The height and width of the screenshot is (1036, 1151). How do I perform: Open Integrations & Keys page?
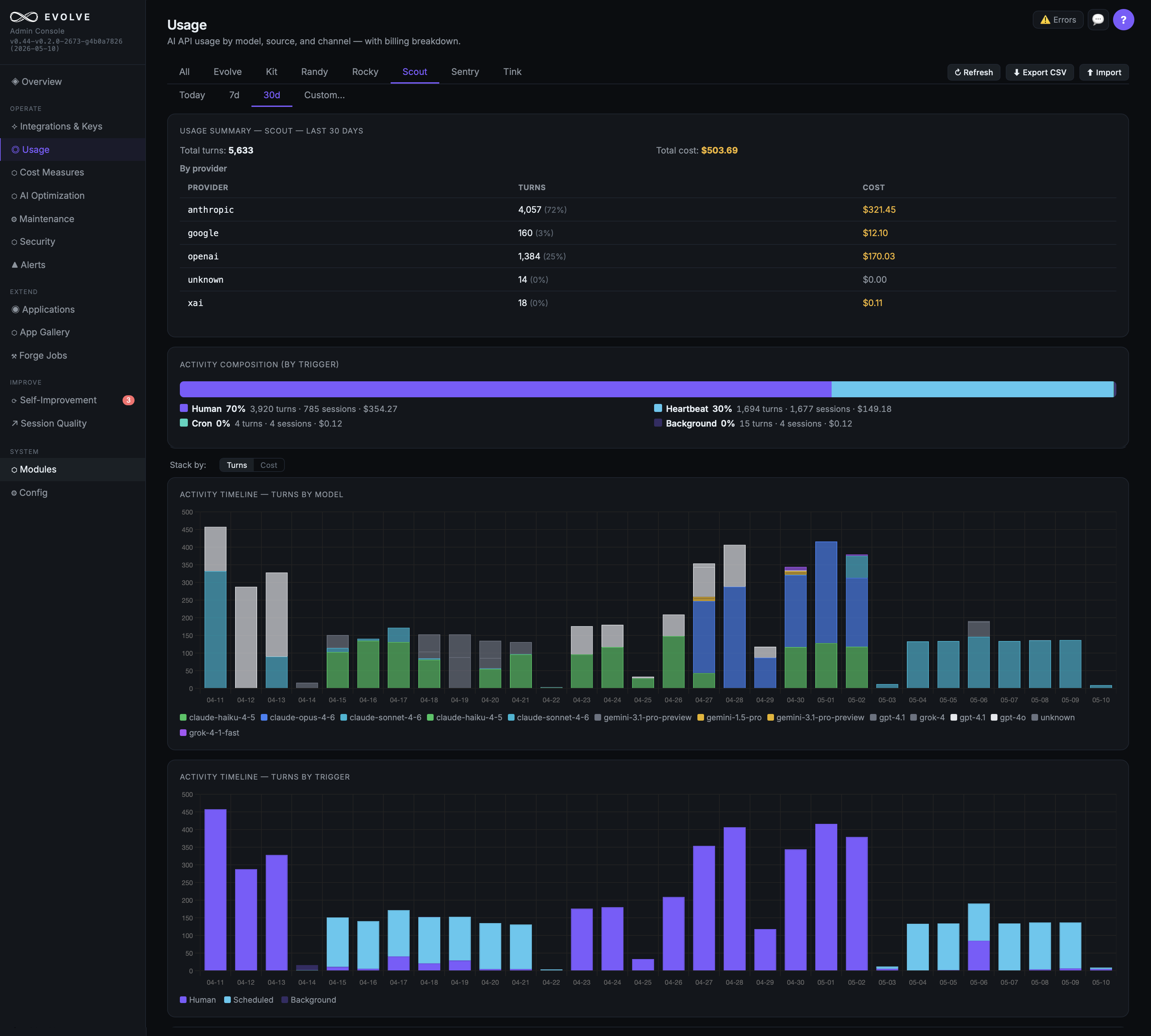click(72, 126)
